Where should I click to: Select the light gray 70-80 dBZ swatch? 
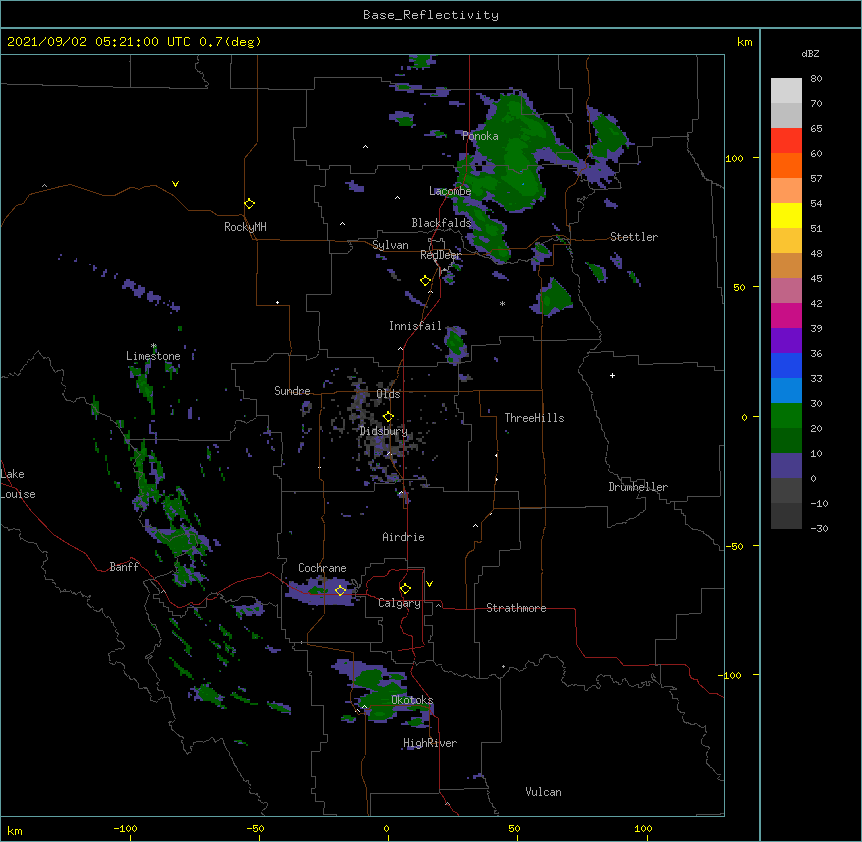tap(786, 90)
